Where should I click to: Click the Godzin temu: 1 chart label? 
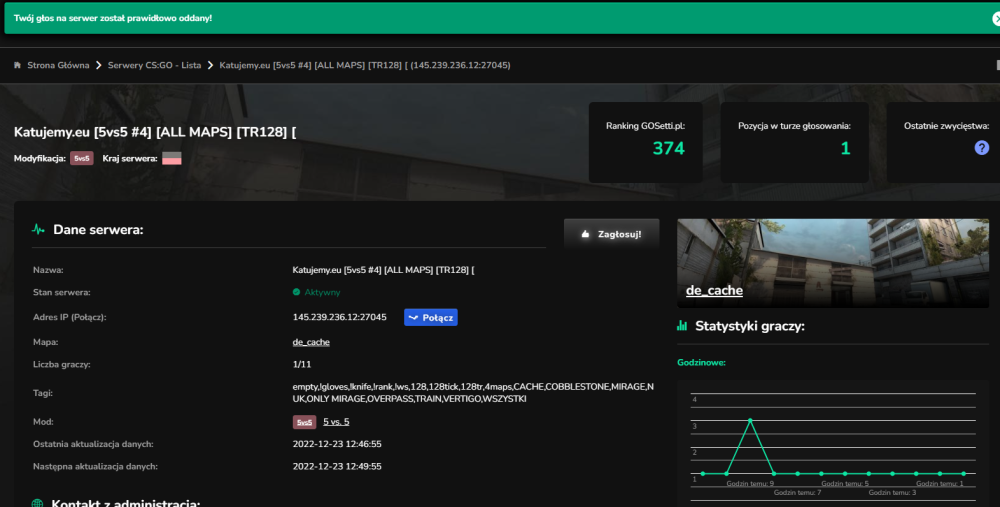[939, 483]
